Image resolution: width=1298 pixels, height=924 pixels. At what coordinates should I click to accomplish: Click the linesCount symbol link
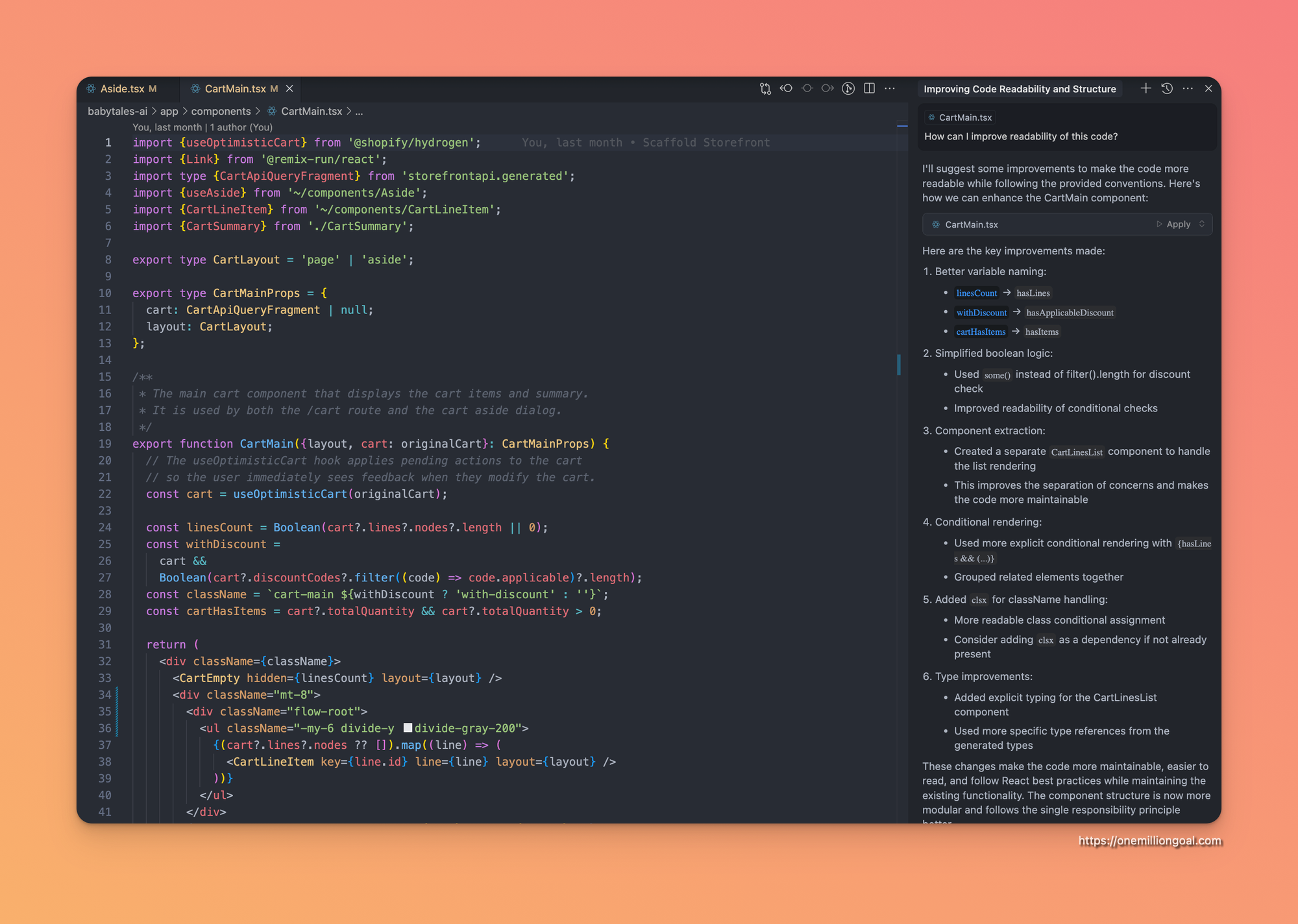click(976, 293)
